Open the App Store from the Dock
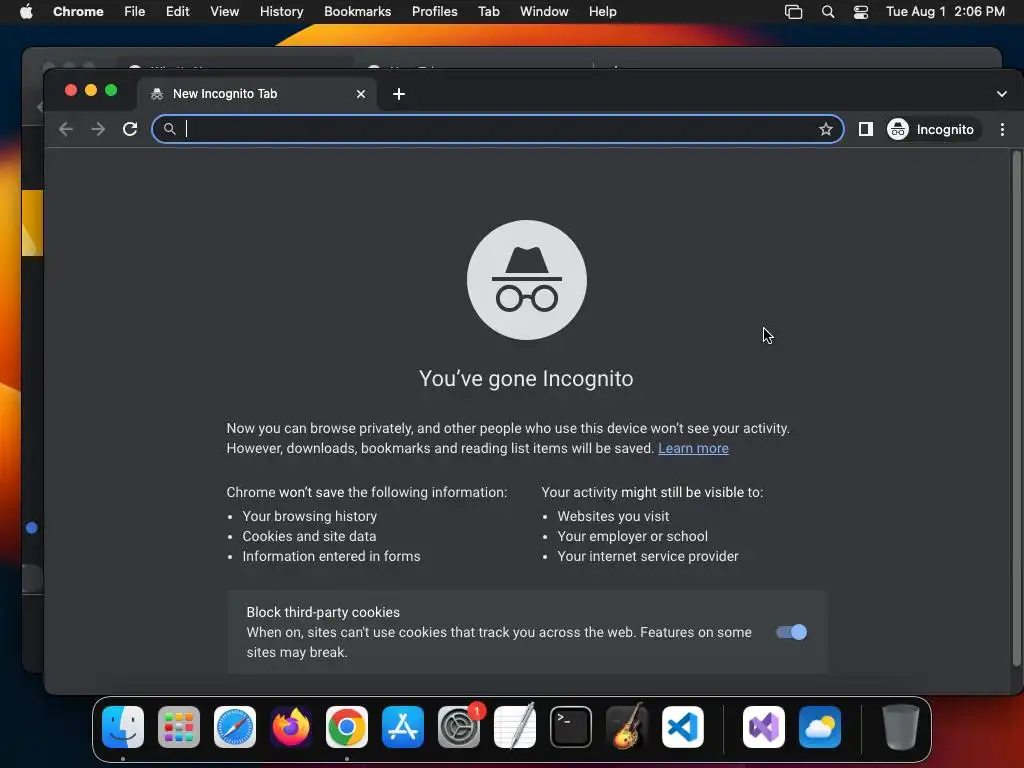Image resolution: width=1024 pixels, height=768 pixels. [x=403, y=727]
